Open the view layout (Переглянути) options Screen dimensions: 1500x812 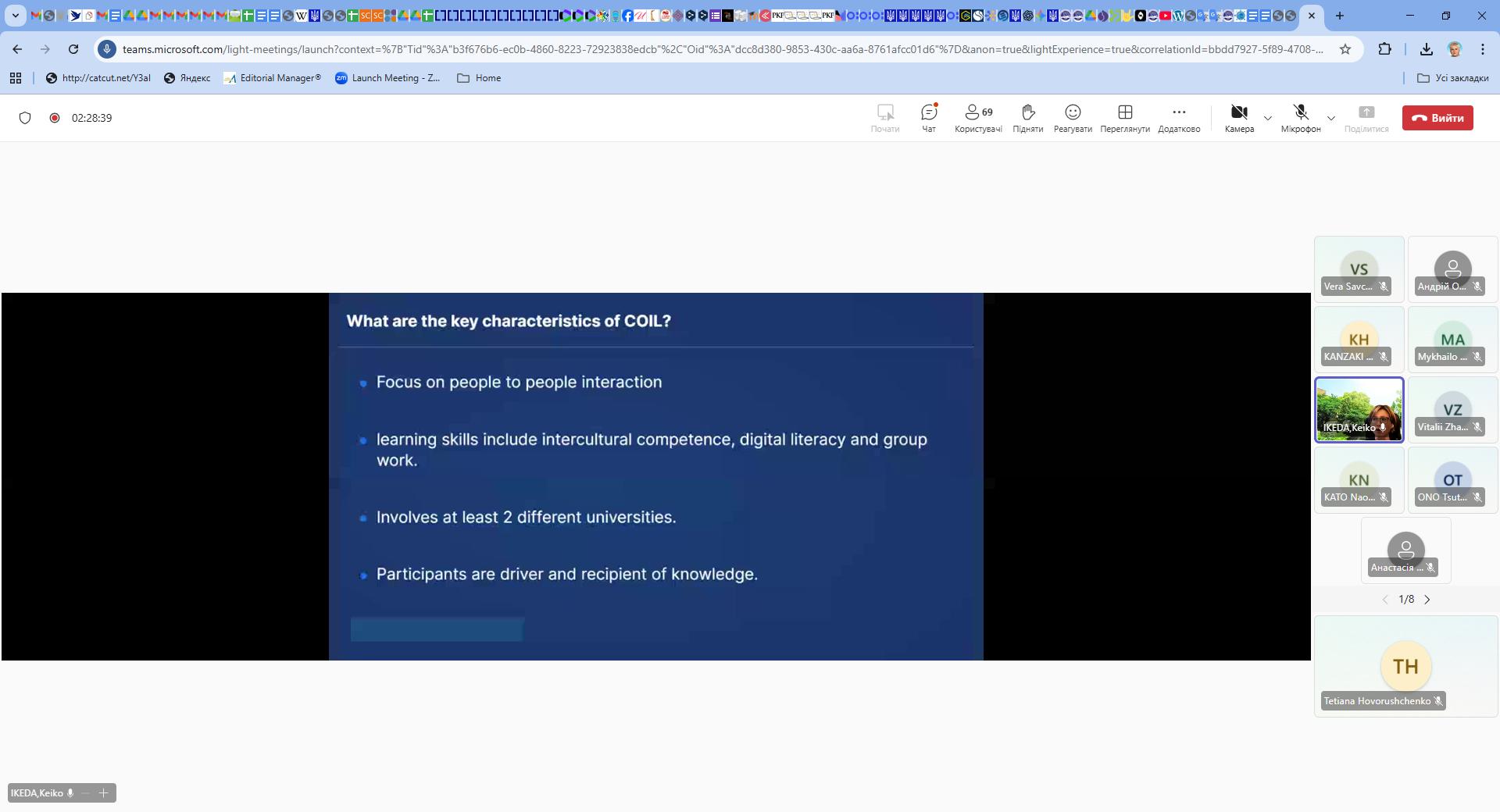click(1125, 118)
